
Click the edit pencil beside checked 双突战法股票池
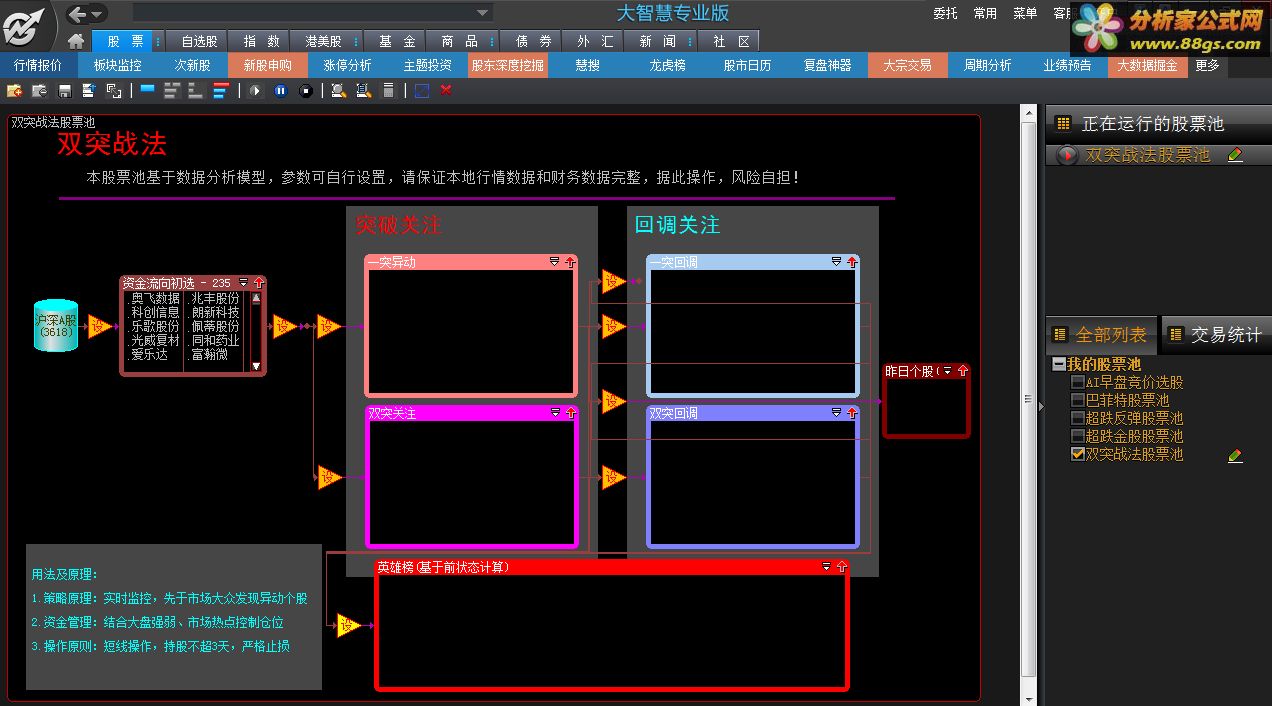click(x=1236, y=455)
